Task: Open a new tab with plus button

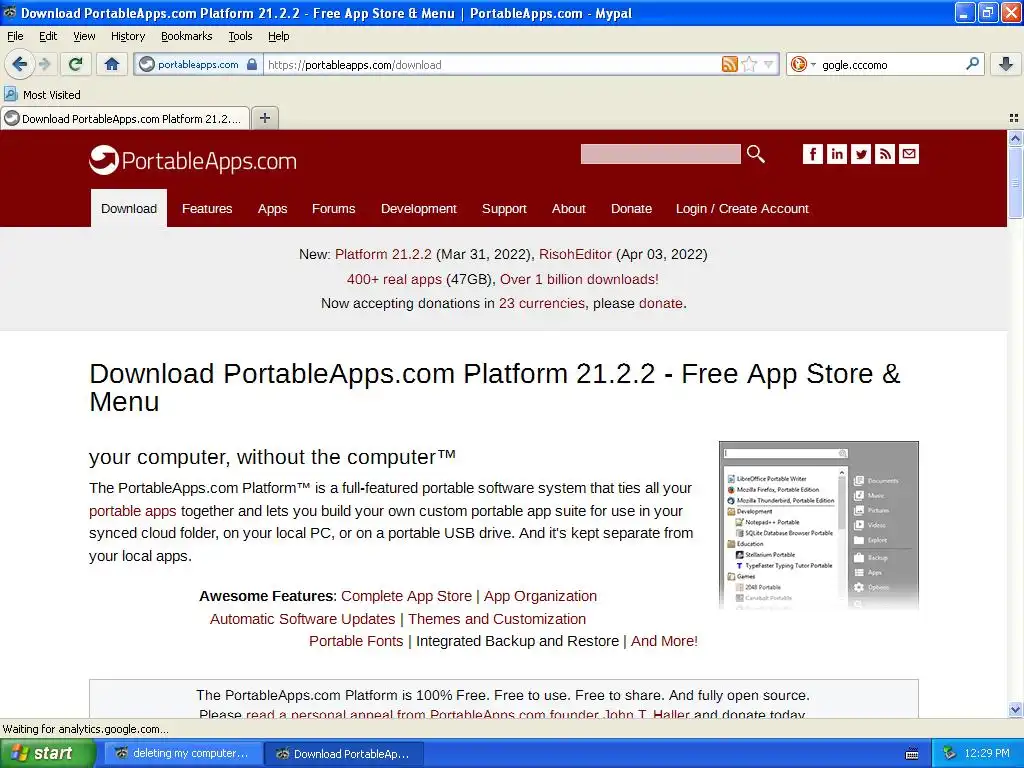Action: point(264,118)
